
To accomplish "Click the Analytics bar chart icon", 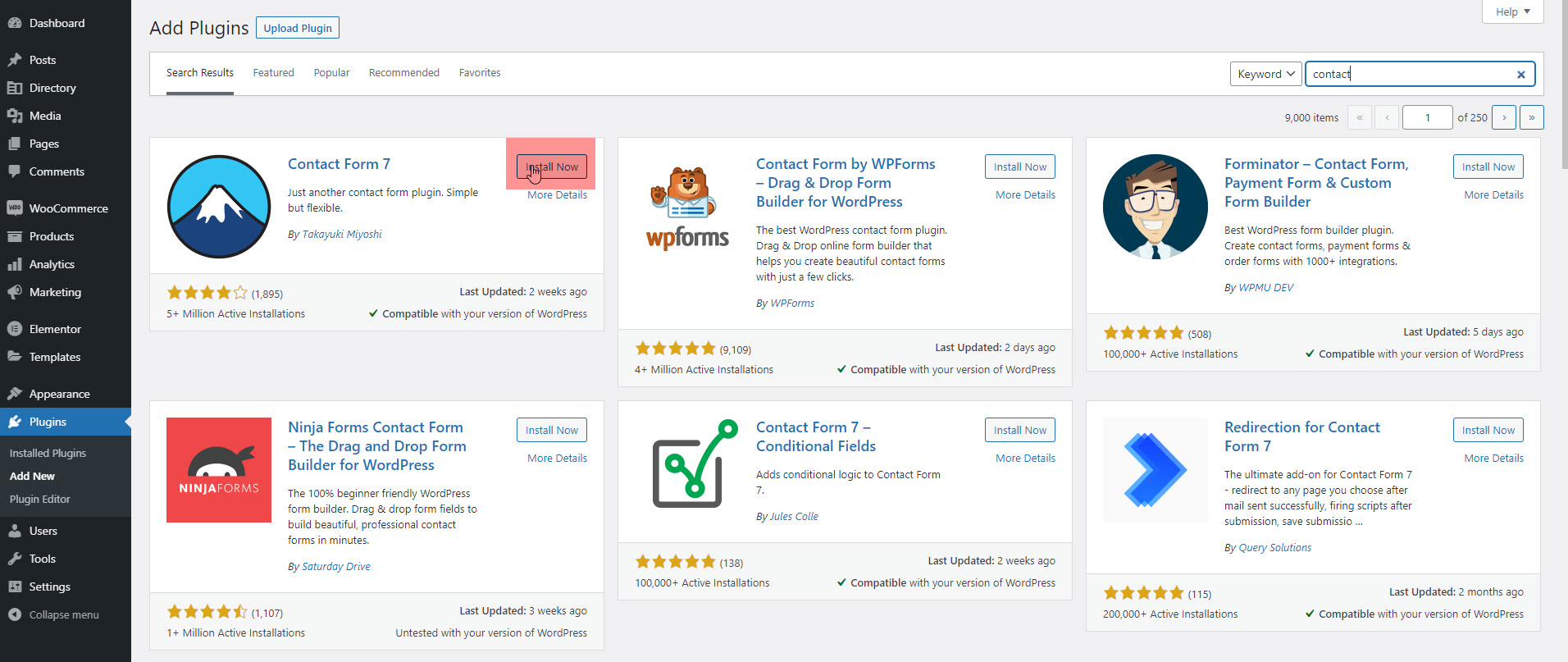I will [x=14, y=264].
